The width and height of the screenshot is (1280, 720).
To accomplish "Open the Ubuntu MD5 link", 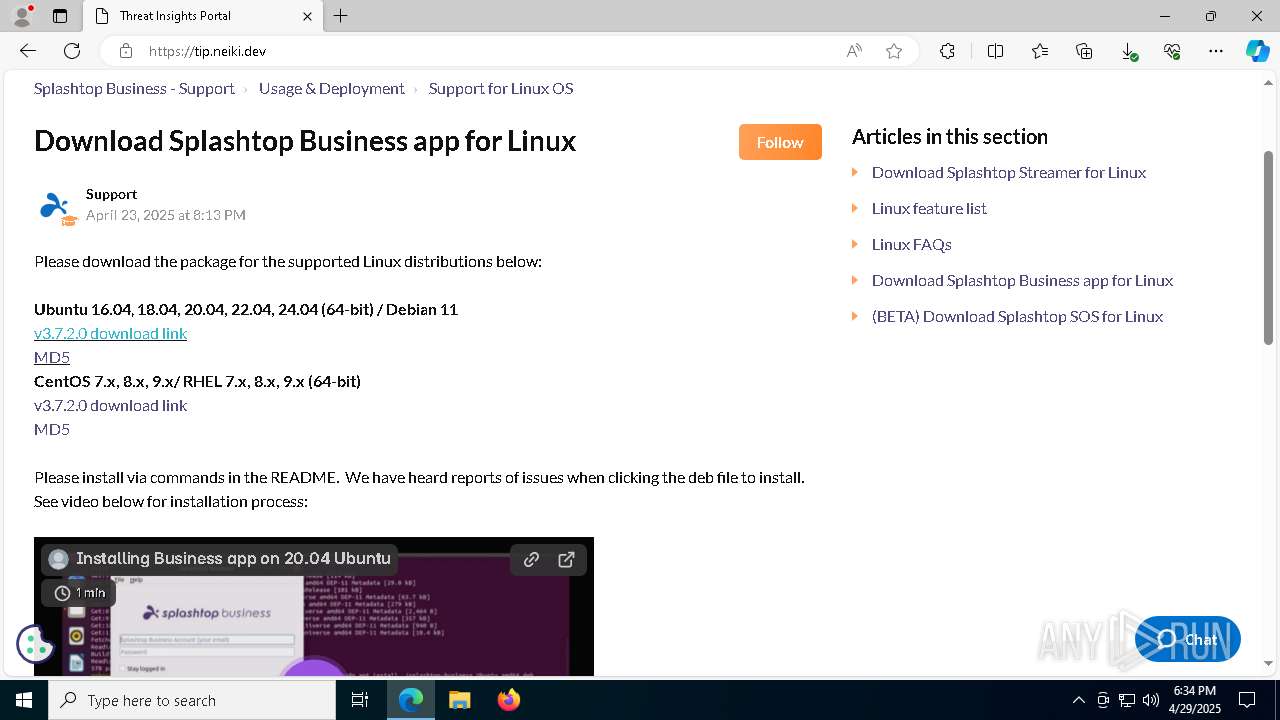I will click(52, 357).
